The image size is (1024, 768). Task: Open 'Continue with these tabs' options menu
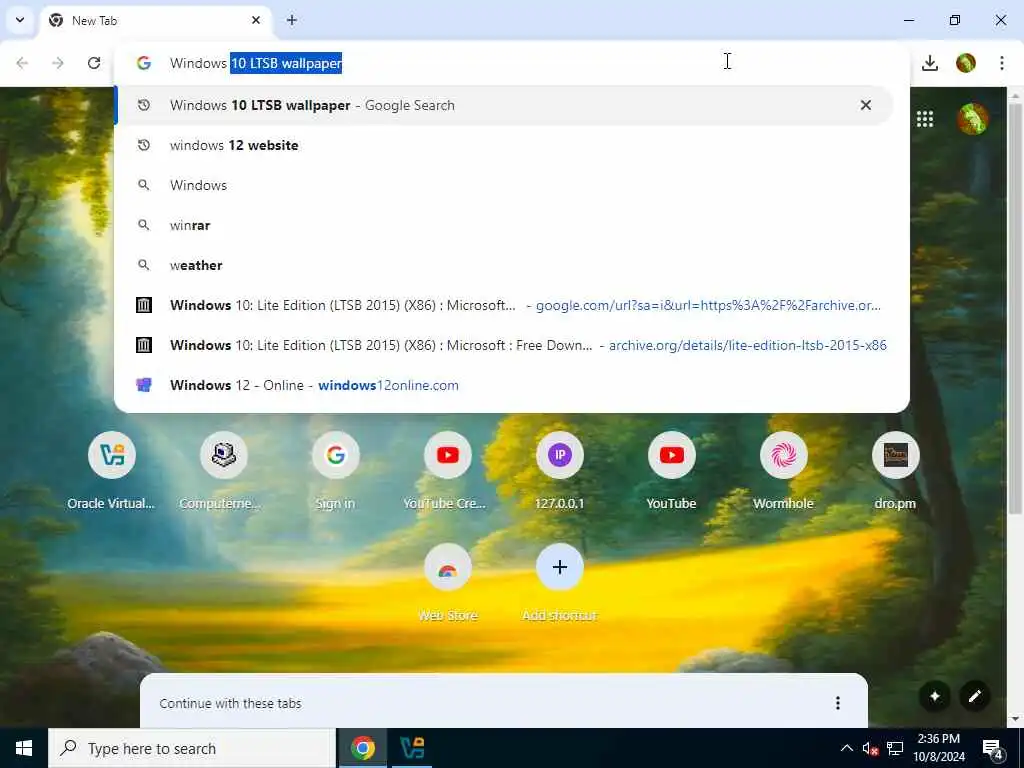click(x=838, y=703)
